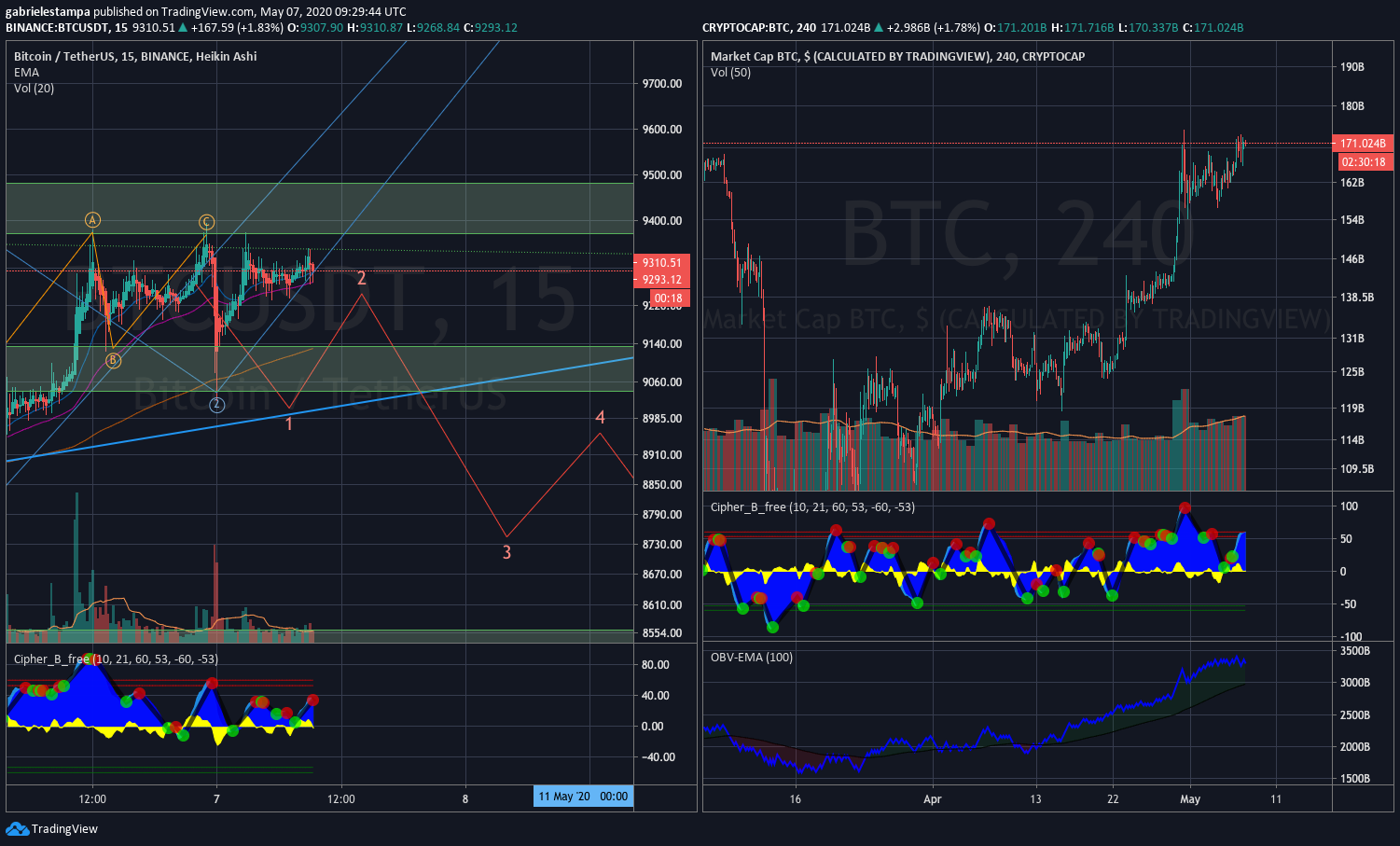Click the 11 May '20 00:00 date label
Screen dimensions: 1400x846
click(x=583, y=796)
